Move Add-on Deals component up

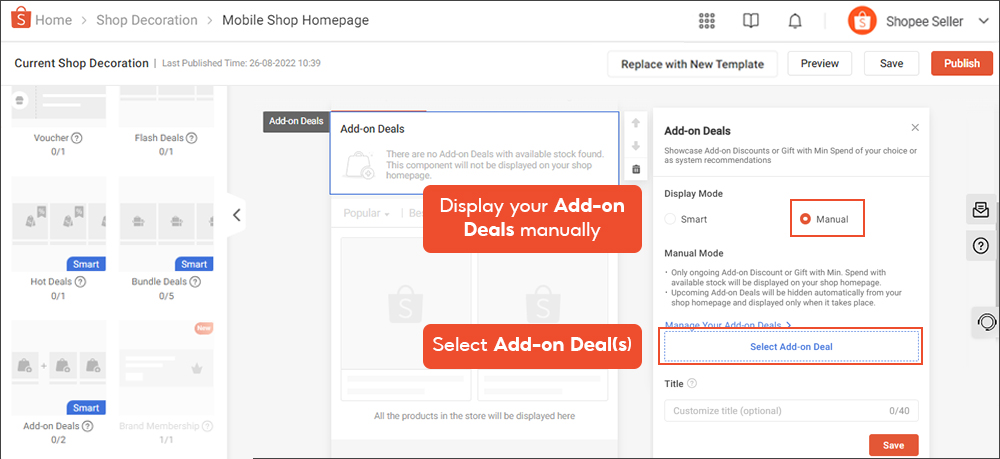pos(636,123)
